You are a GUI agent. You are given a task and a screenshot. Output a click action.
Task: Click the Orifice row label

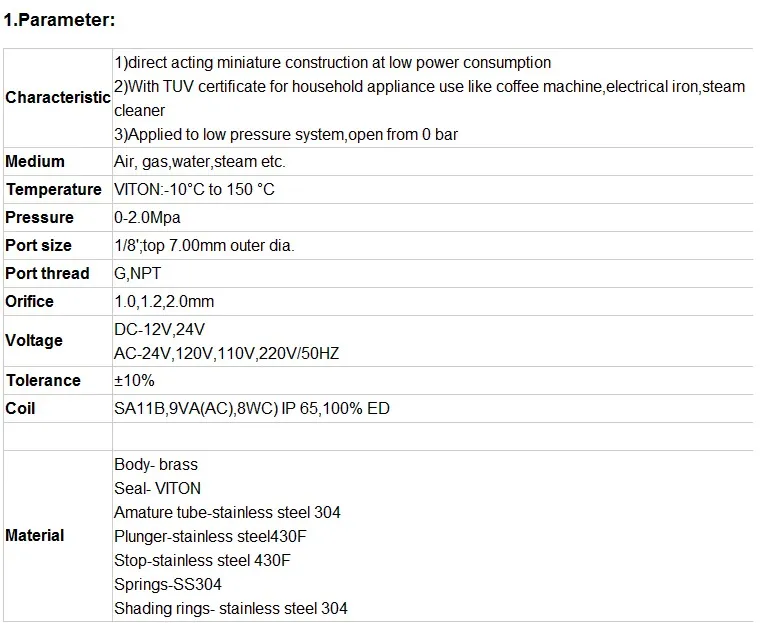(x=29, y=301)
